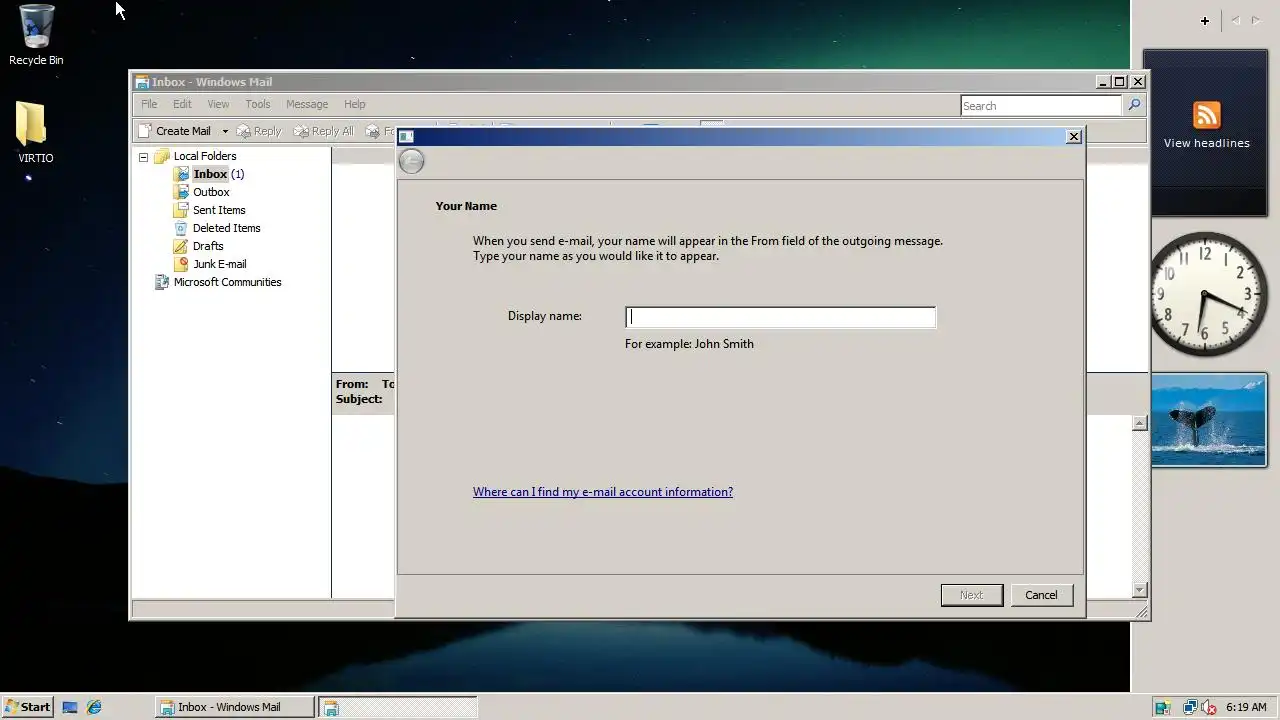Click the preview pane scroll-up arrow

(1139, 424)
